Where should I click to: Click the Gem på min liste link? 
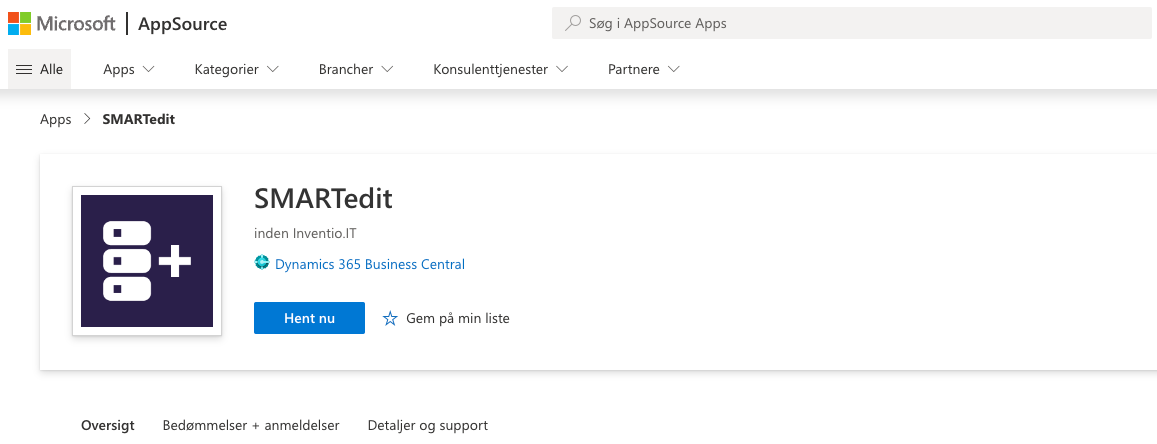457,318
